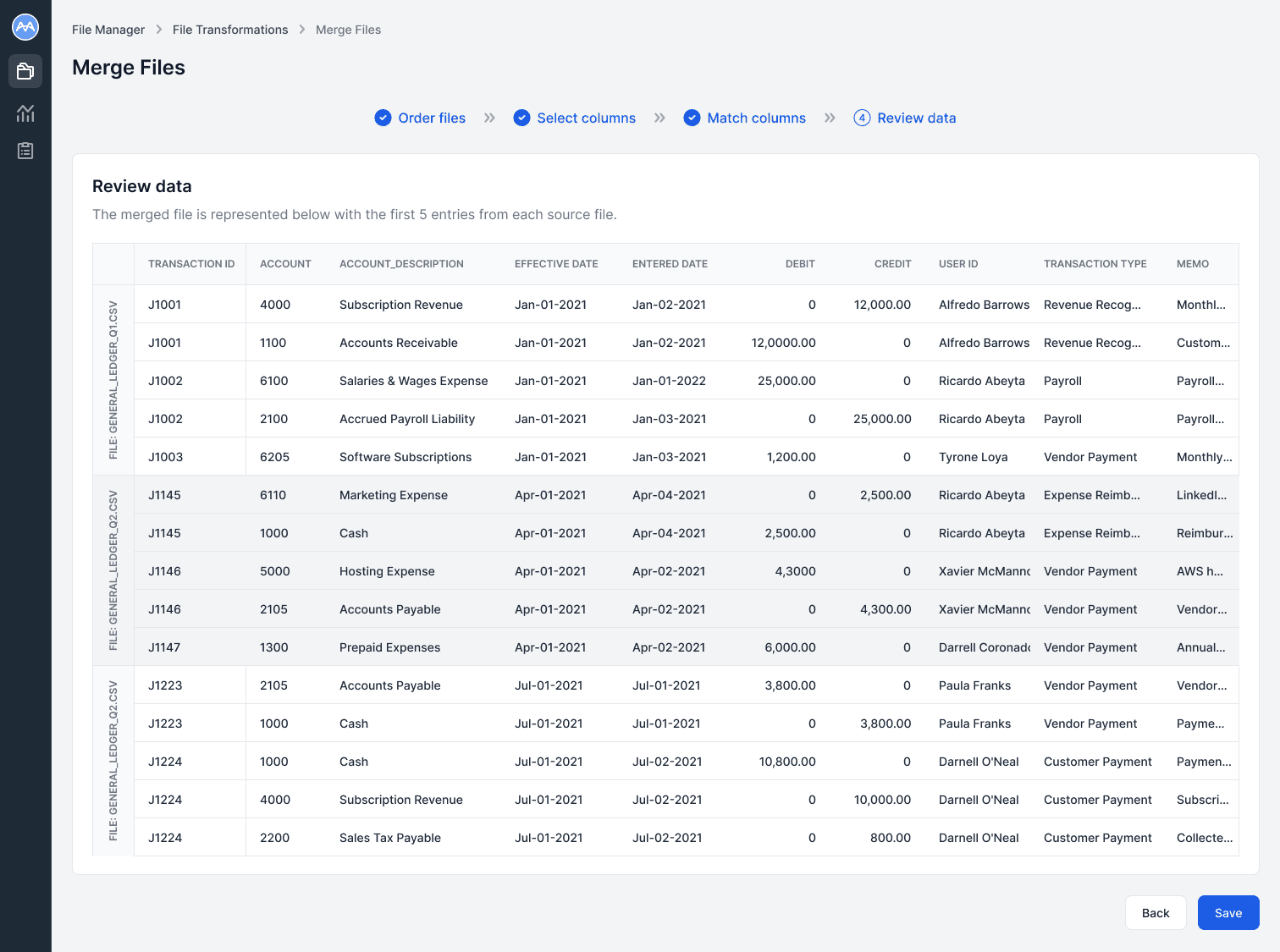This screenshot has width=1280, height=952.
Task: Click the memo cell reading LinkedI...
Action: click(x=1201, y=495)
